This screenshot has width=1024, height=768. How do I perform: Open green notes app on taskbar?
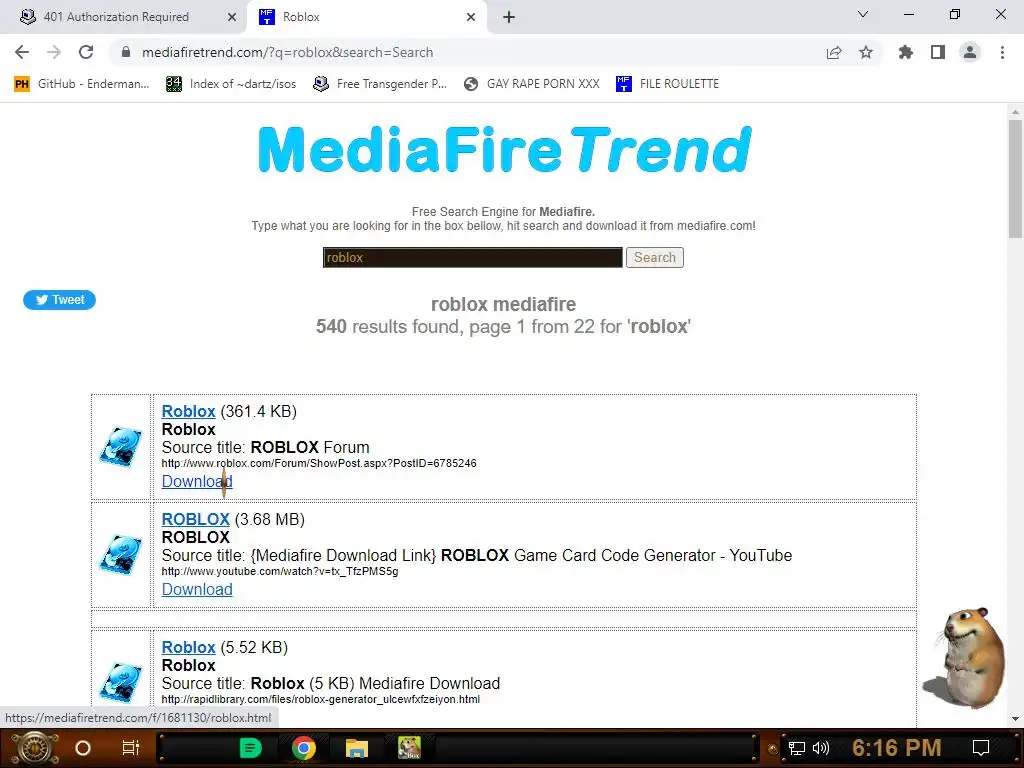tap(250, 748)
